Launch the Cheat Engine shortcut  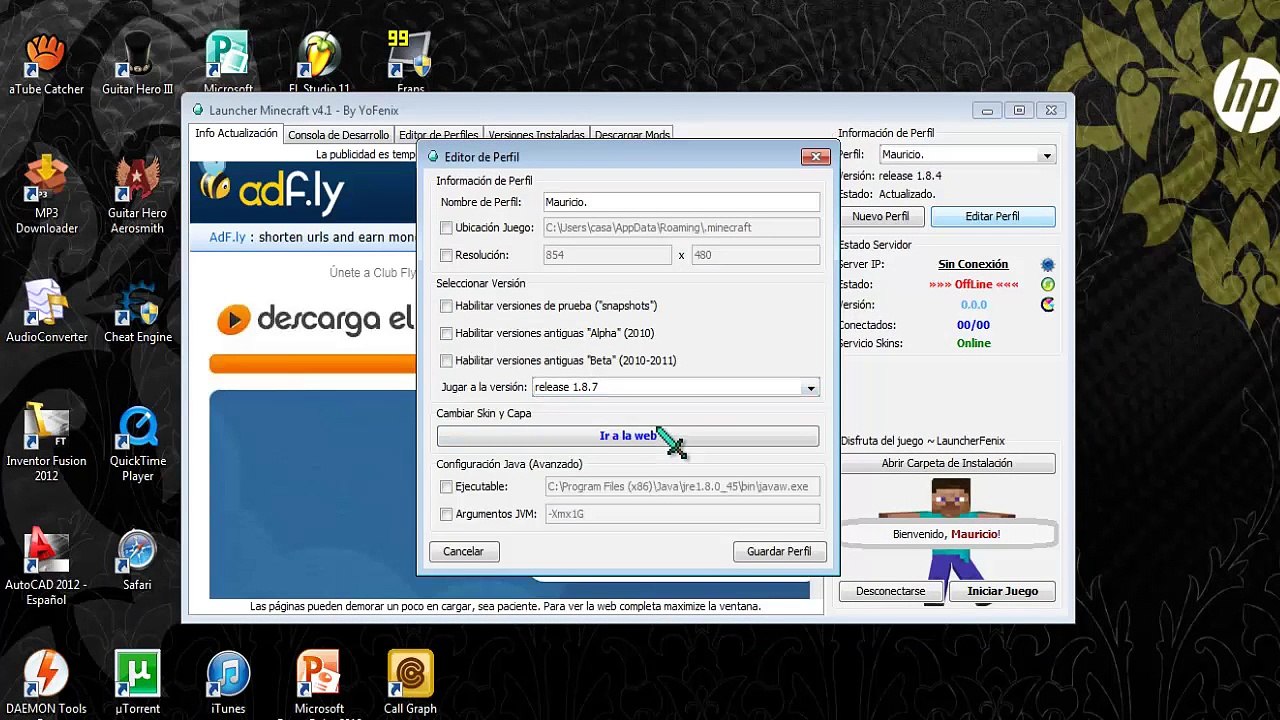click(138, 312)
